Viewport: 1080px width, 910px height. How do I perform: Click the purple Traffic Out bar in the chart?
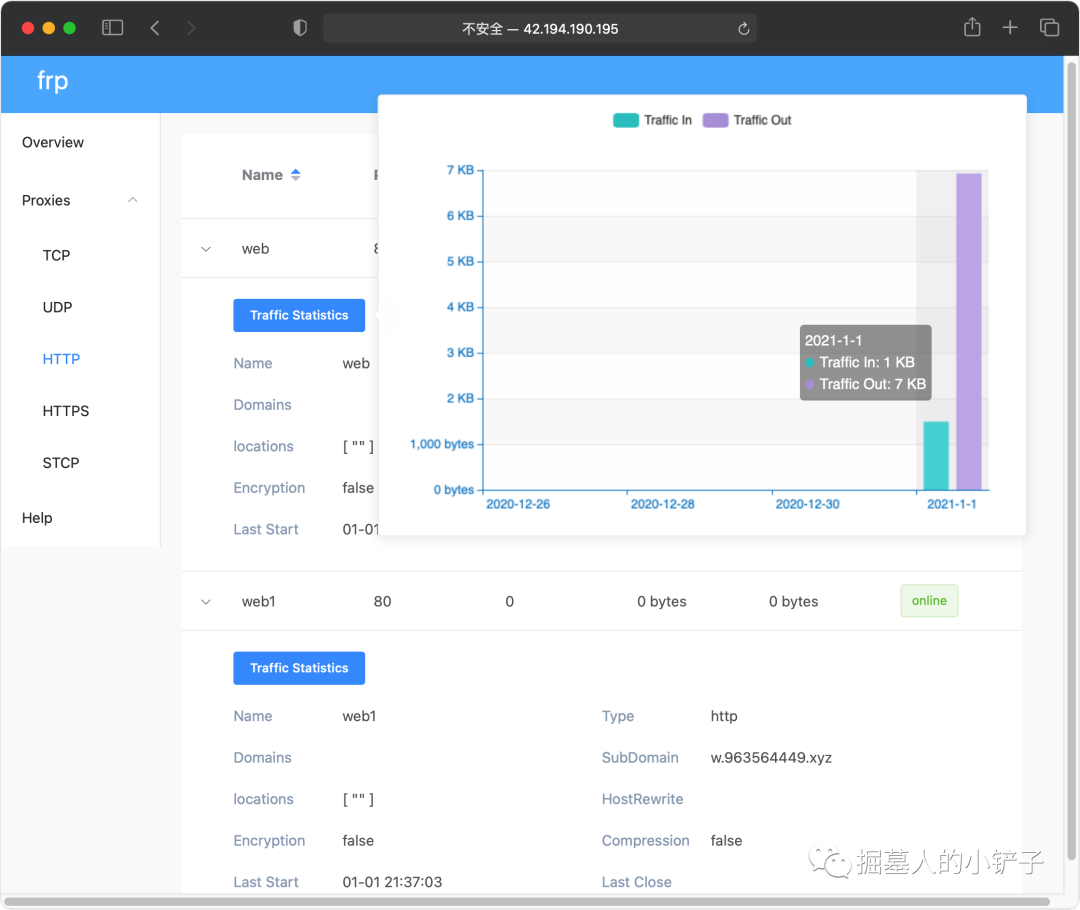click(968, 332)
